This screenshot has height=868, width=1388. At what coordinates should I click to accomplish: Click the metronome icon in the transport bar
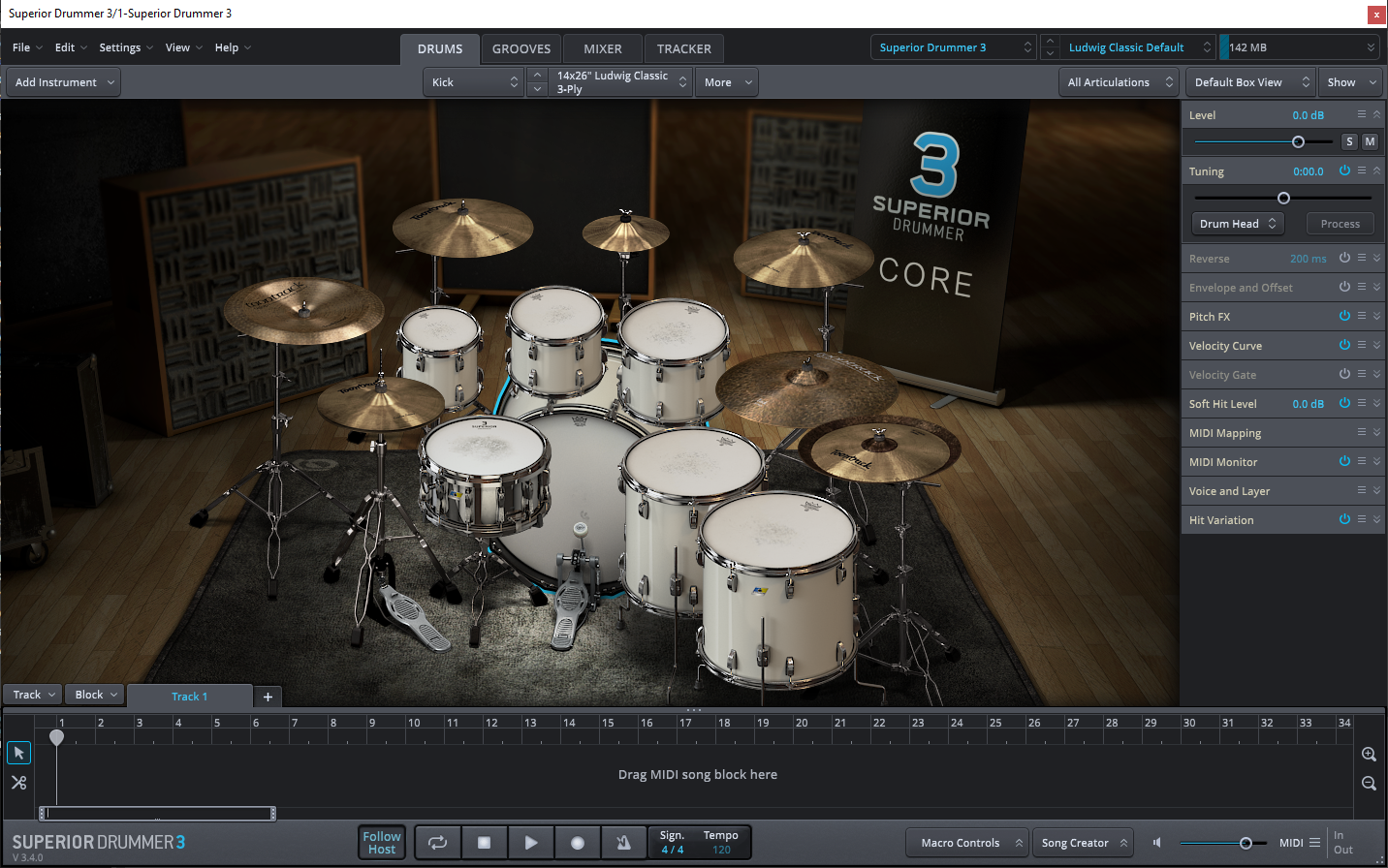[x=623, y=842]
